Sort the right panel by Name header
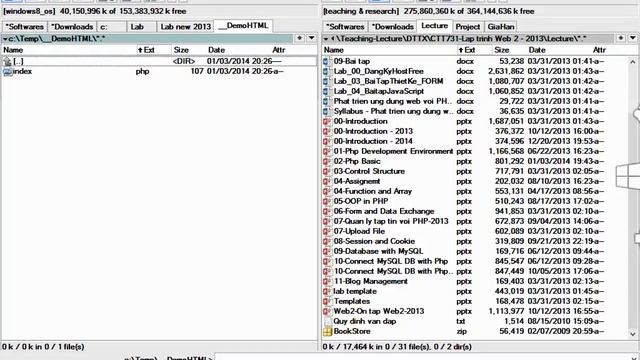The height and width of the screenshot is (360, 640). (334, 50)
